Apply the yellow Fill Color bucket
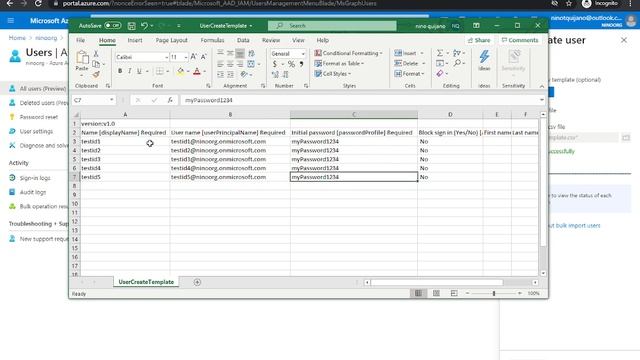This screenshot has width=640, height=360. [180, 71]
